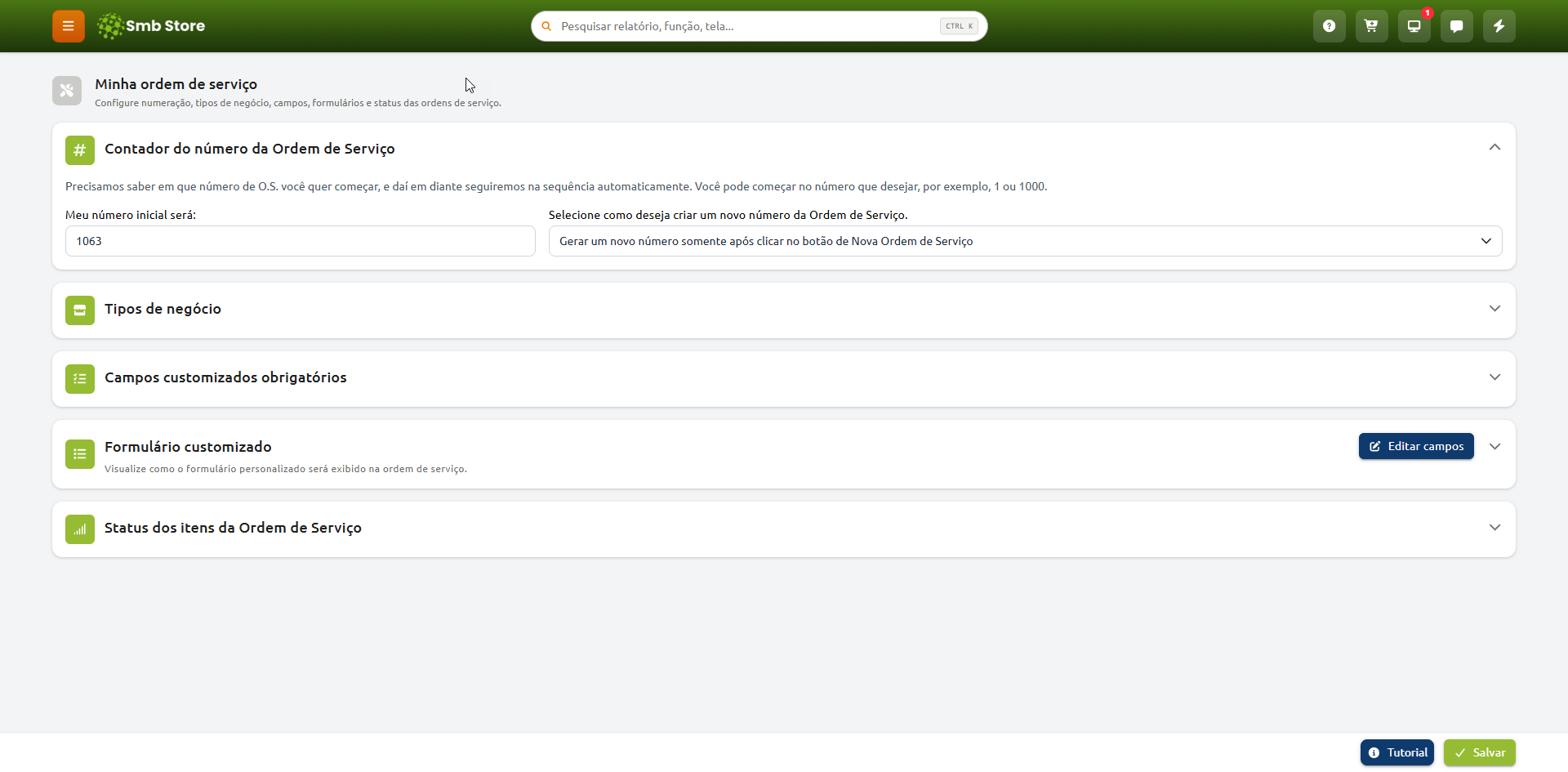Focus the Meu número inicial field
Viewport: 1568px width, 772px height.
coord(301,241)
